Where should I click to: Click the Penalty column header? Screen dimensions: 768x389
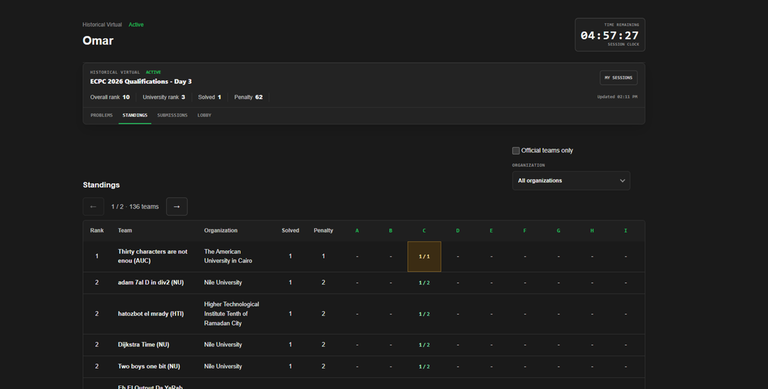tap(323, 230)
